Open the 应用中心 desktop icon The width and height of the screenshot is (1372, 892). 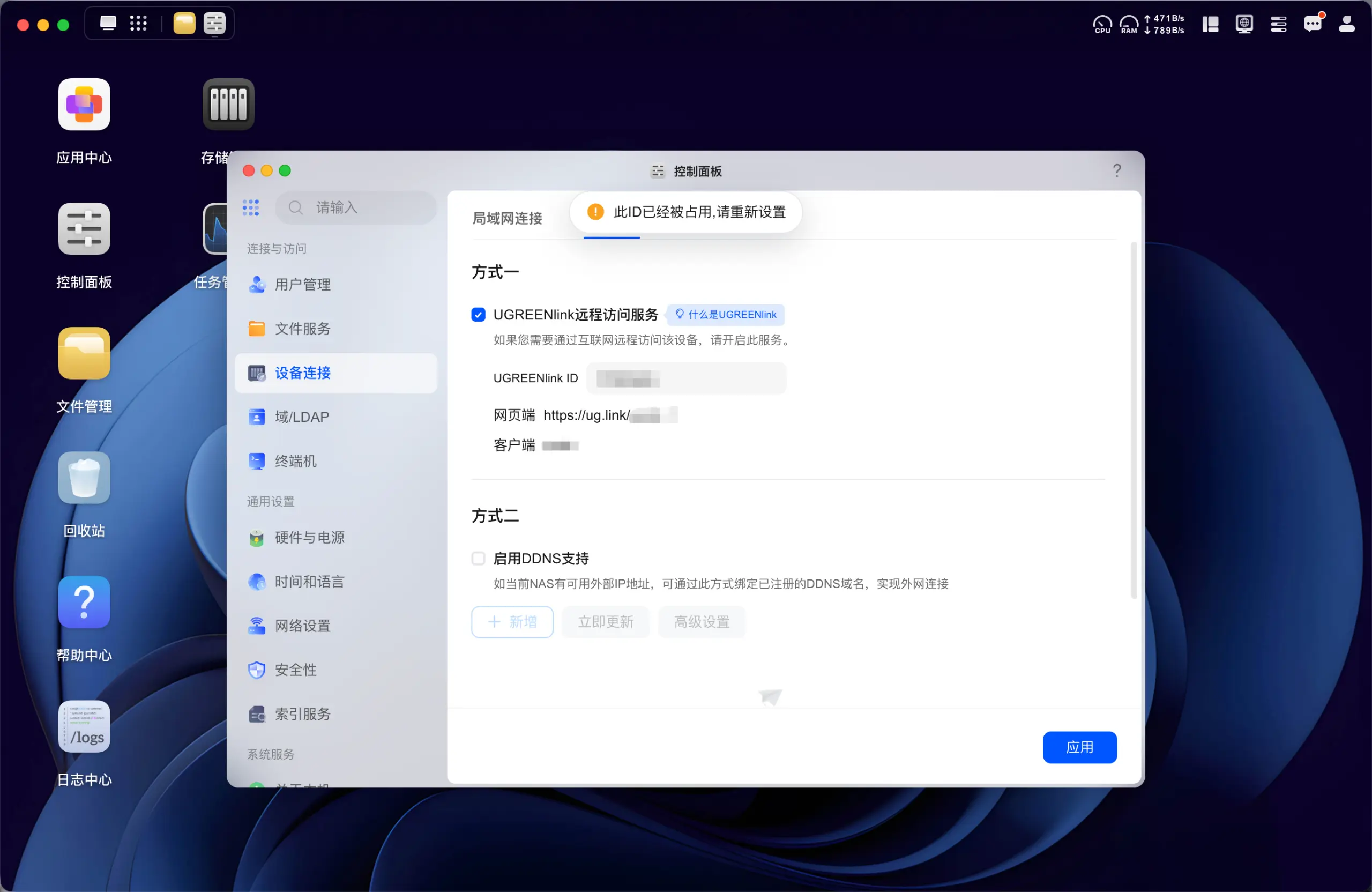coord(84,105)
